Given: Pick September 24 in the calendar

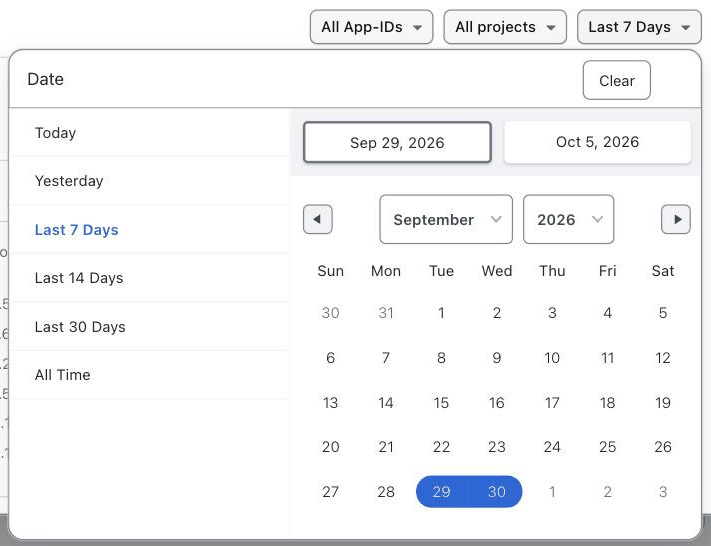Looking at the screenshot, I should (552, 447).
